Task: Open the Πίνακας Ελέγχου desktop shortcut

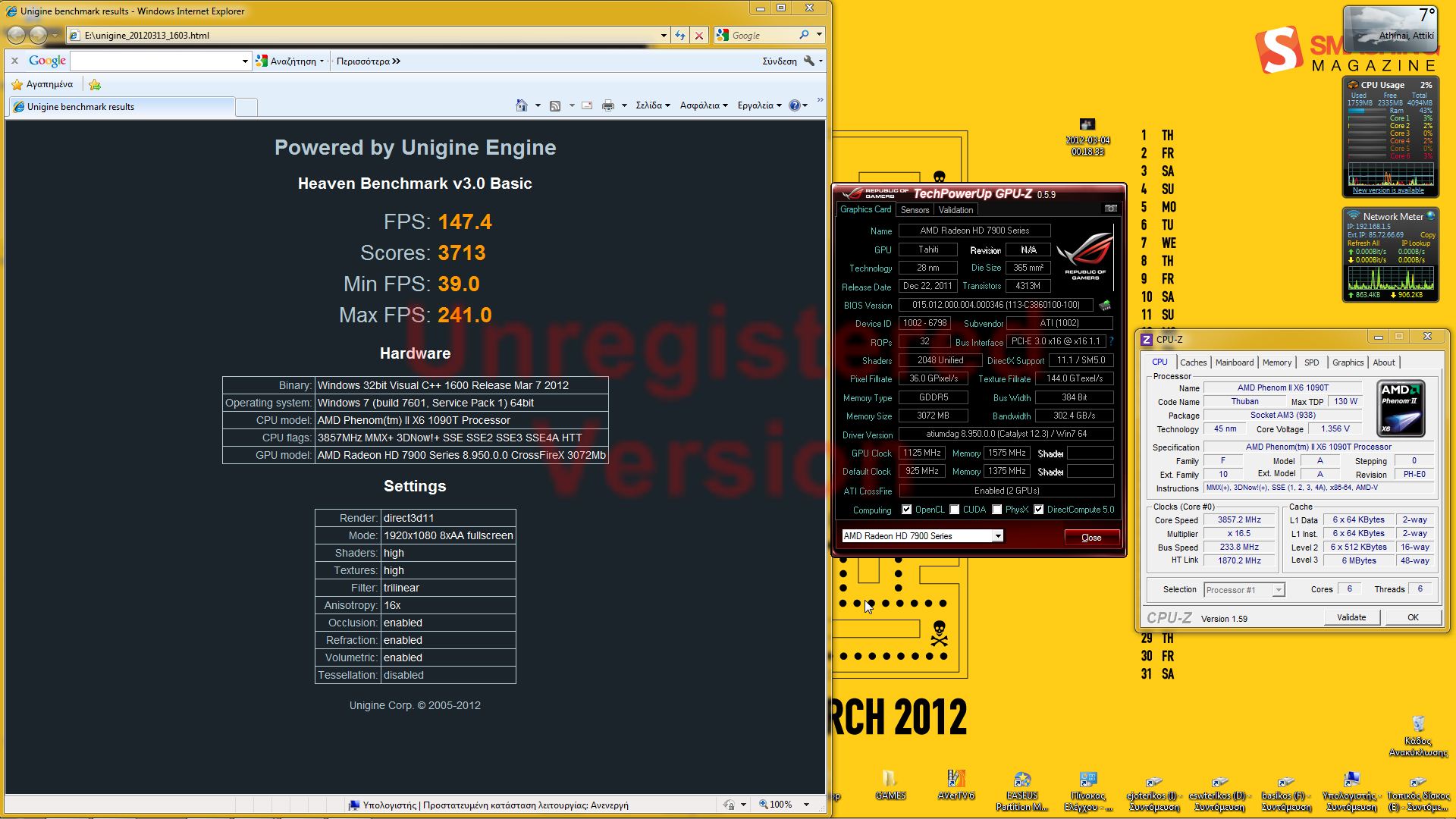Action: [1087, 791]
